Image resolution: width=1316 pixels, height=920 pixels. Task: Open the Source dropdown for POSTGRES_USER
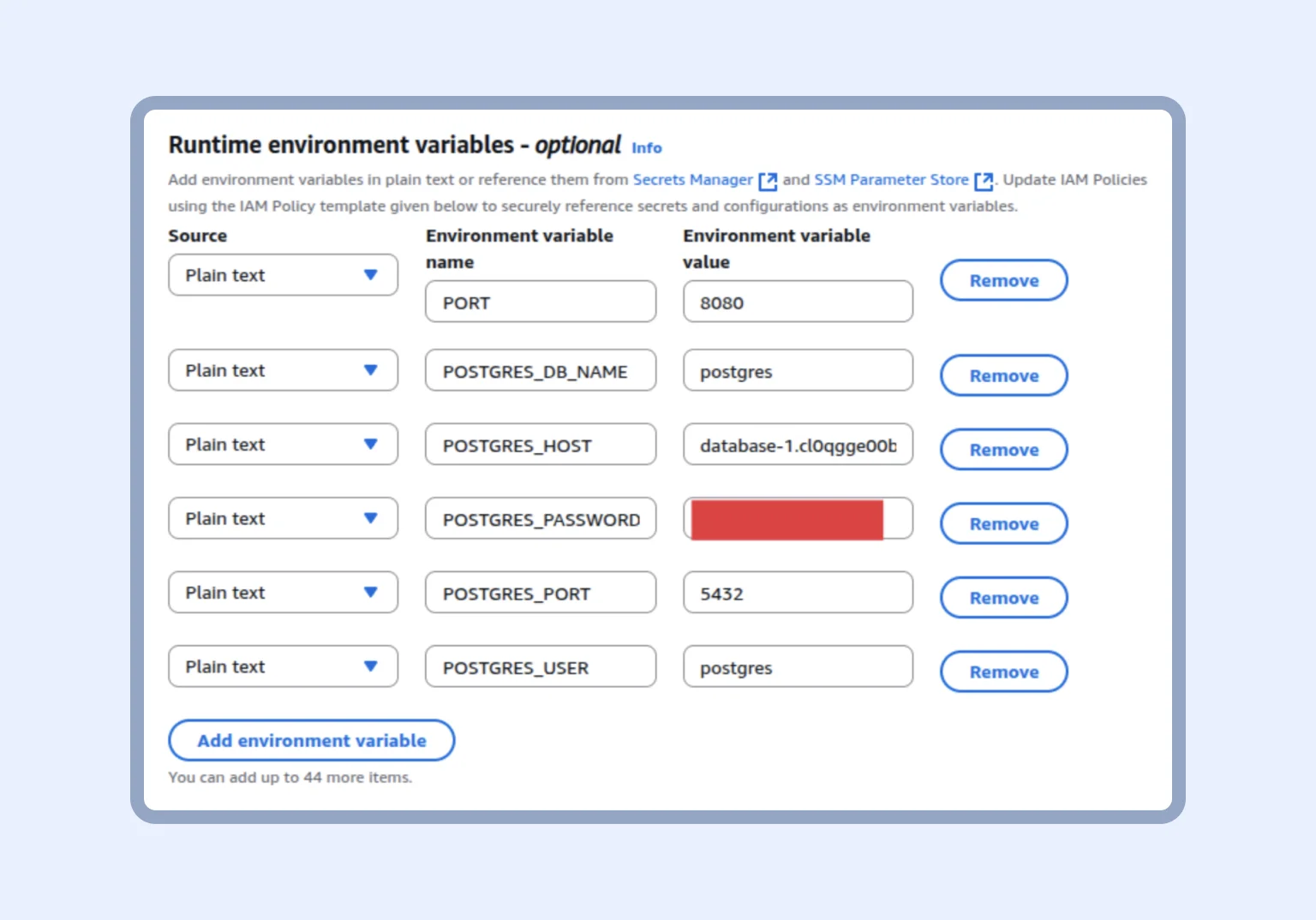[x=283, y=666]
